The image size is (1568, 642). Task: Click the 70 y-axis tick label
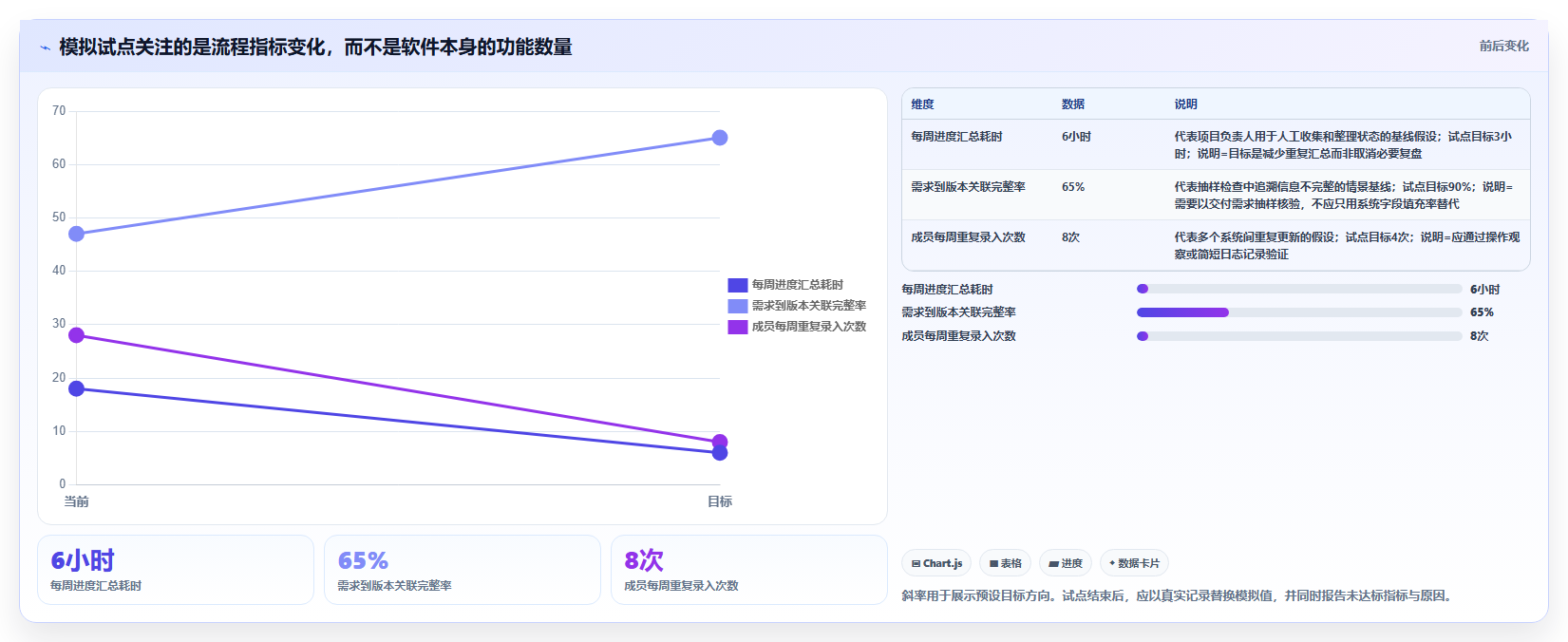pyautogui.click(x=59, y=111)
